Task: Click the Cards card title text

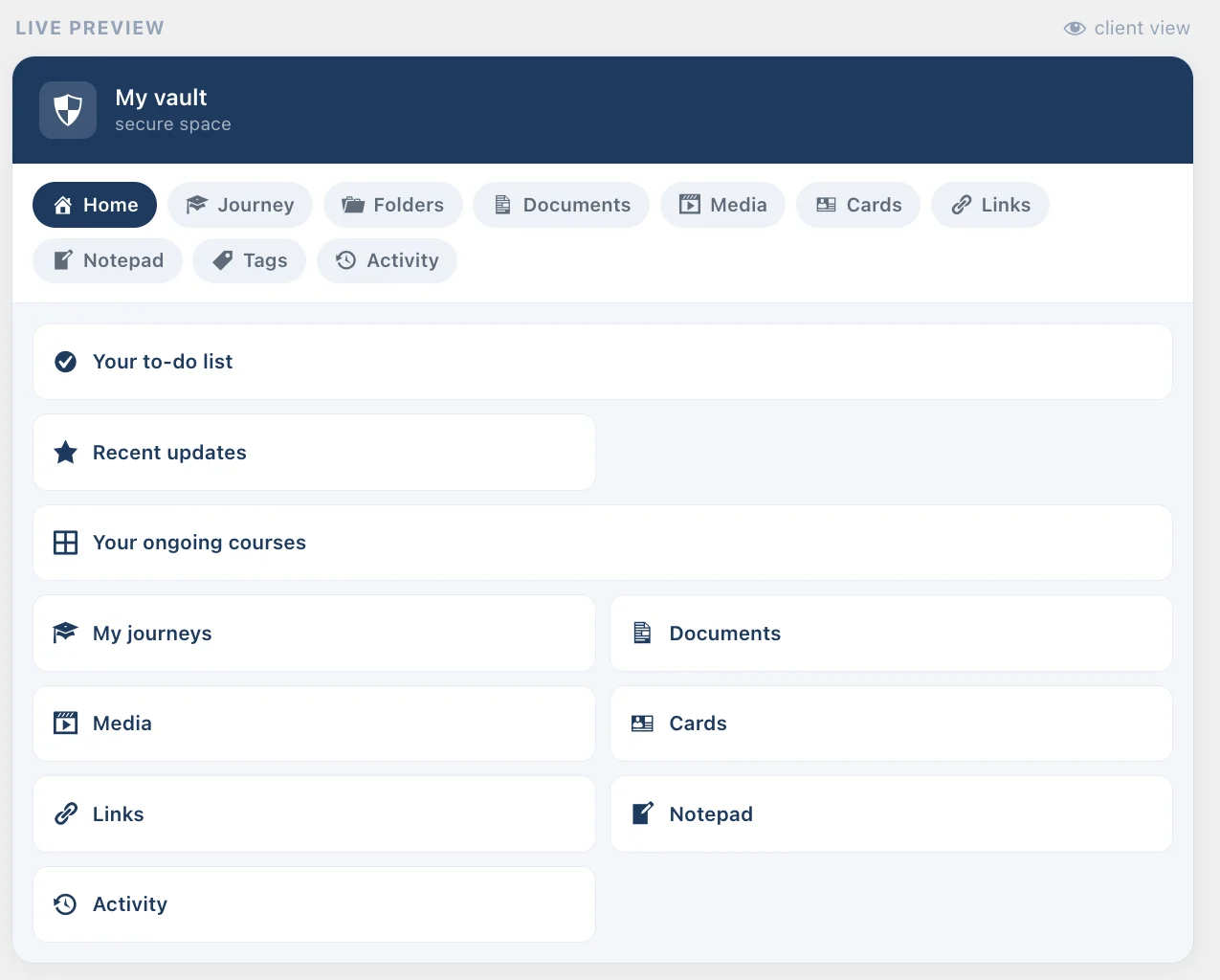Action: click(699, 724)
